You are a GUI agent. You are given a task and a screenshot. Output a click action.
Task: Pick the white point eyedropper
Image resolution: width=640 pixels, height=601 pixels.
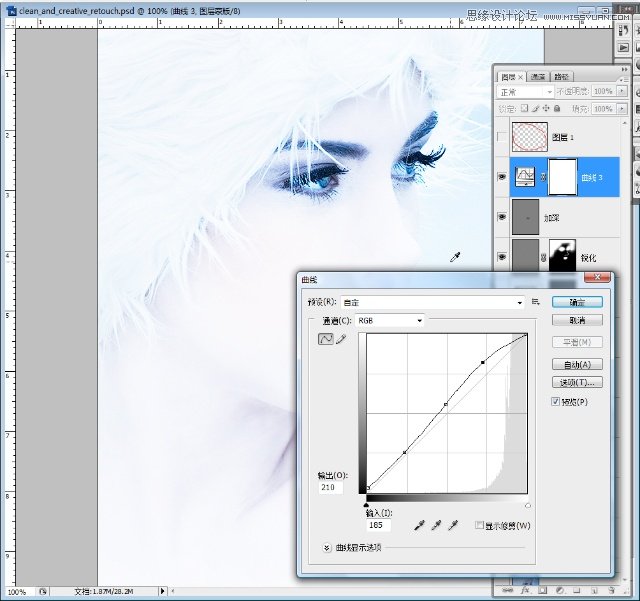pos(453,525)
